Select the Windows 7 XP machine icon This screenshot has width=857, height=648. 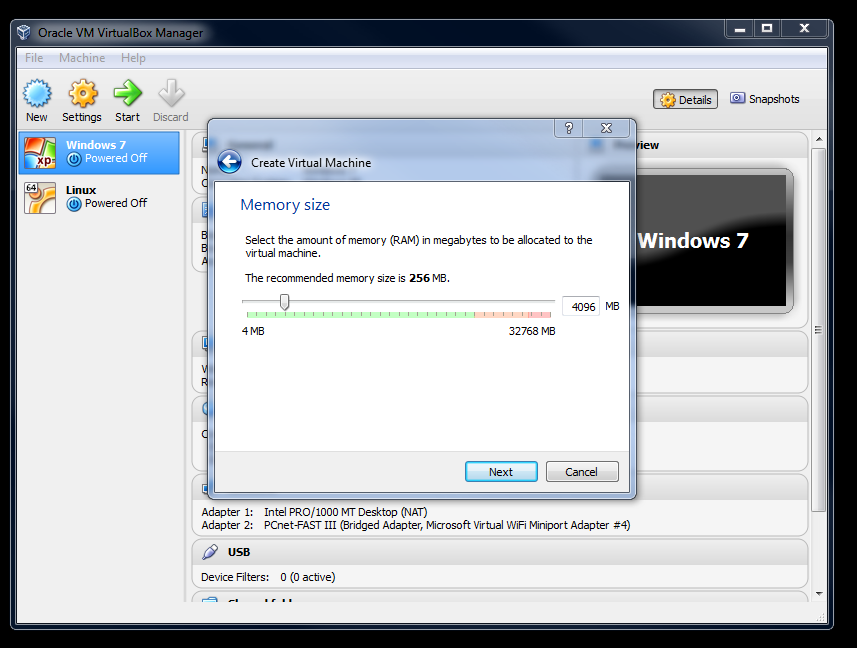[40, 153]
